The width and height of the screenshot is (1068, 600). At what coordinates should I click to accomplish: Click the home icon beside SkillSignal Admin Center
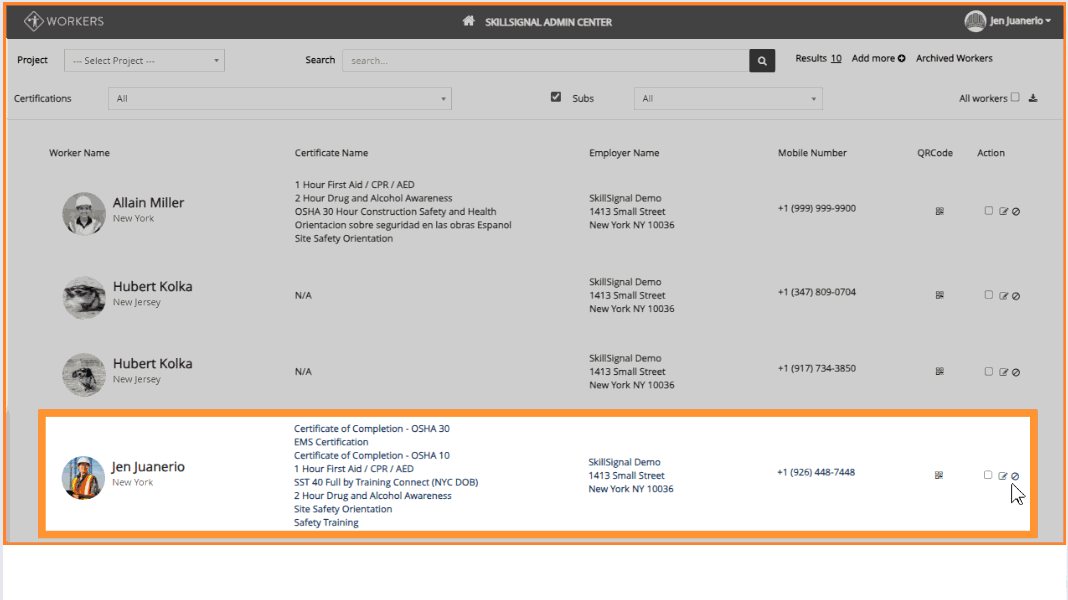pos(469,21)
